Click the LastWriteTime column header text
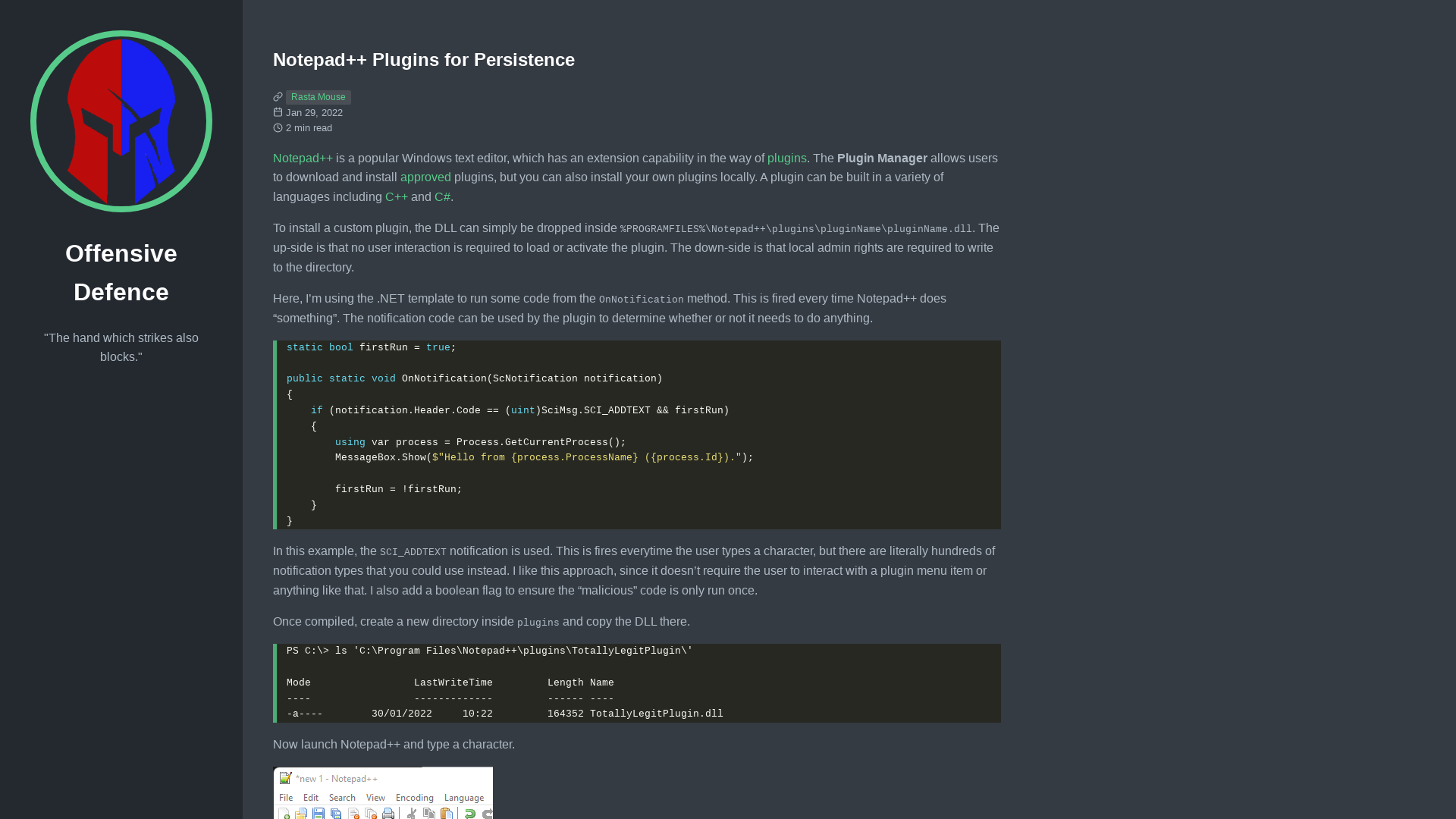1456x819 pixels. pos(453,682)
